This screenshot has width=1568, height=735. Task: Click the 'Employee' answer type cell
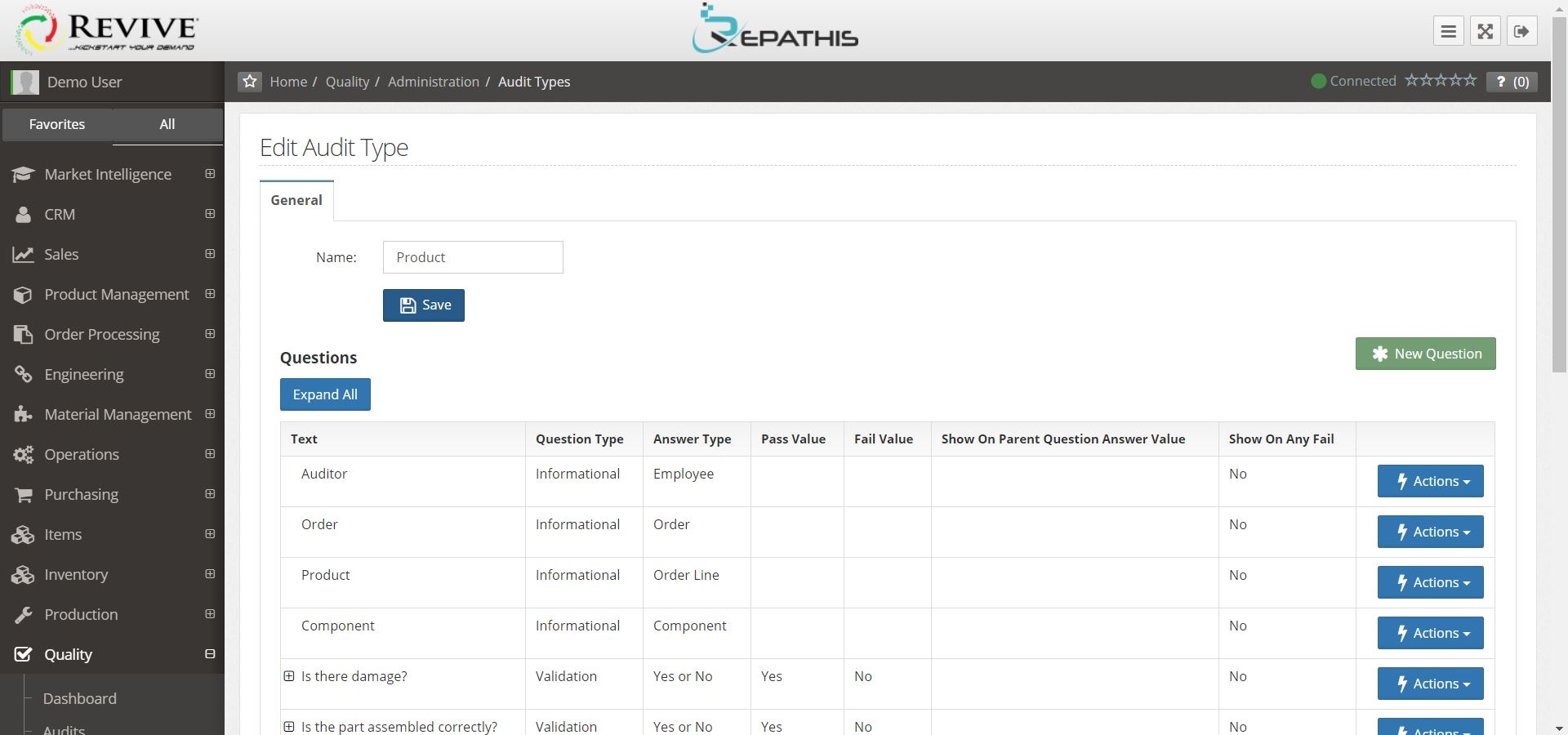click(696, 481)
